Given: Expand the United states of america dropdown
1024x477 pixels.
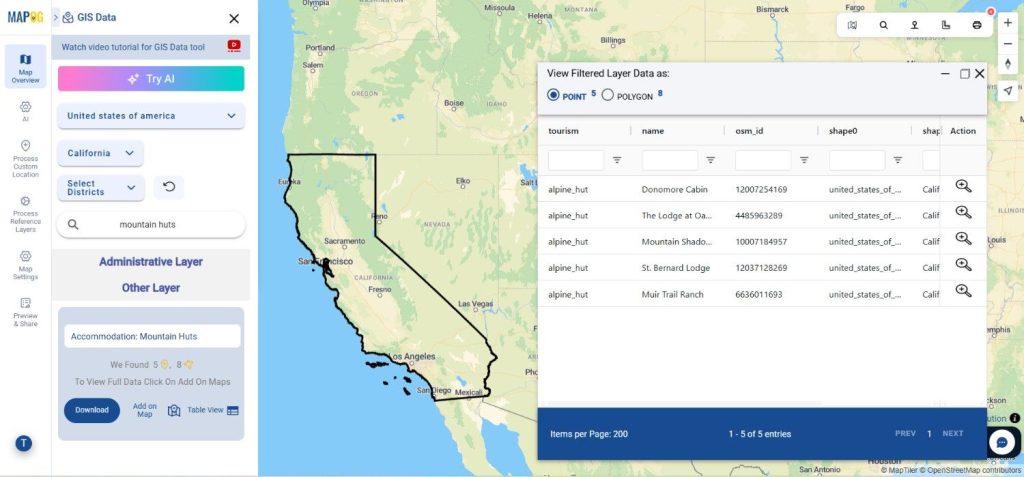Looking at the screenshot, I should coord(150,116).
